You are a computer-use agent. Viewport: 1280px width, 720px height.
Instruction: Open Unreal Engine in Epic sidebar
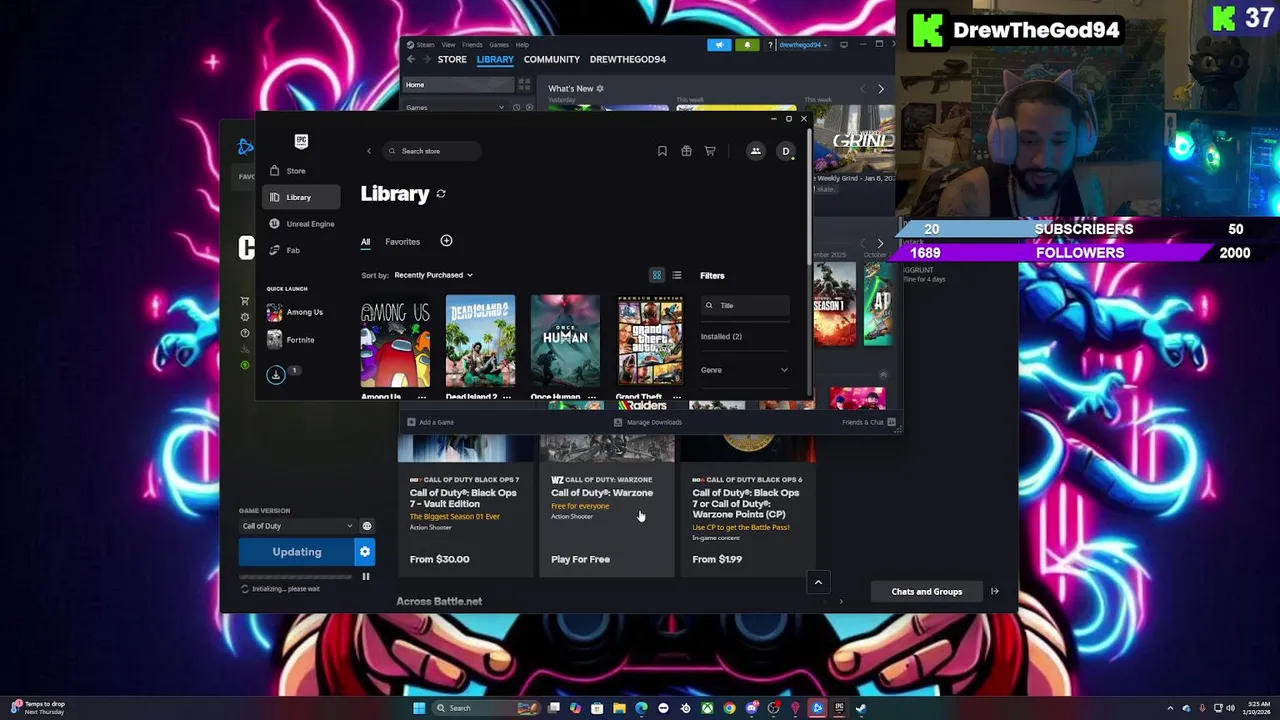pyautogui.click(x=301, y=224)
